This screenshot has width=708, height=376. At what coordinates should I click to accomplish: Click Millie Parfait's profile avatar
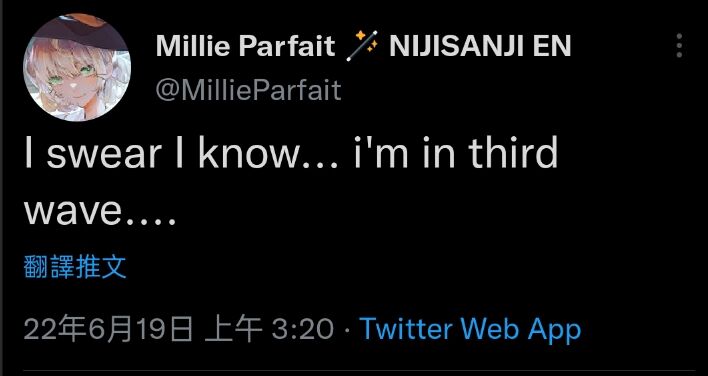(x=77, y=67)
